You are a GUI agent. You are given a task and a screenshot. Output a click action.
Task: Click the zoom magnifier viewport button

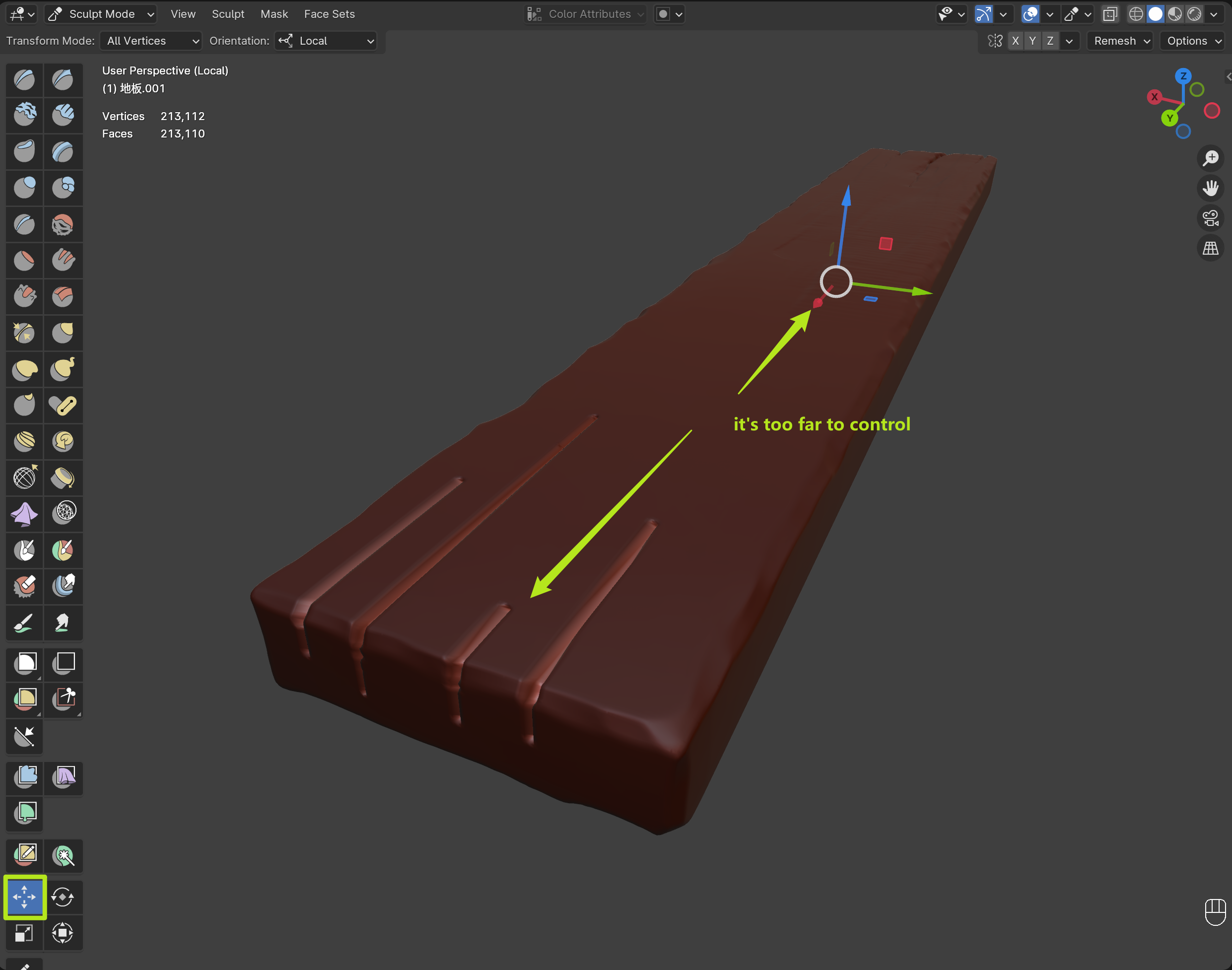(x=1211, y=158)
